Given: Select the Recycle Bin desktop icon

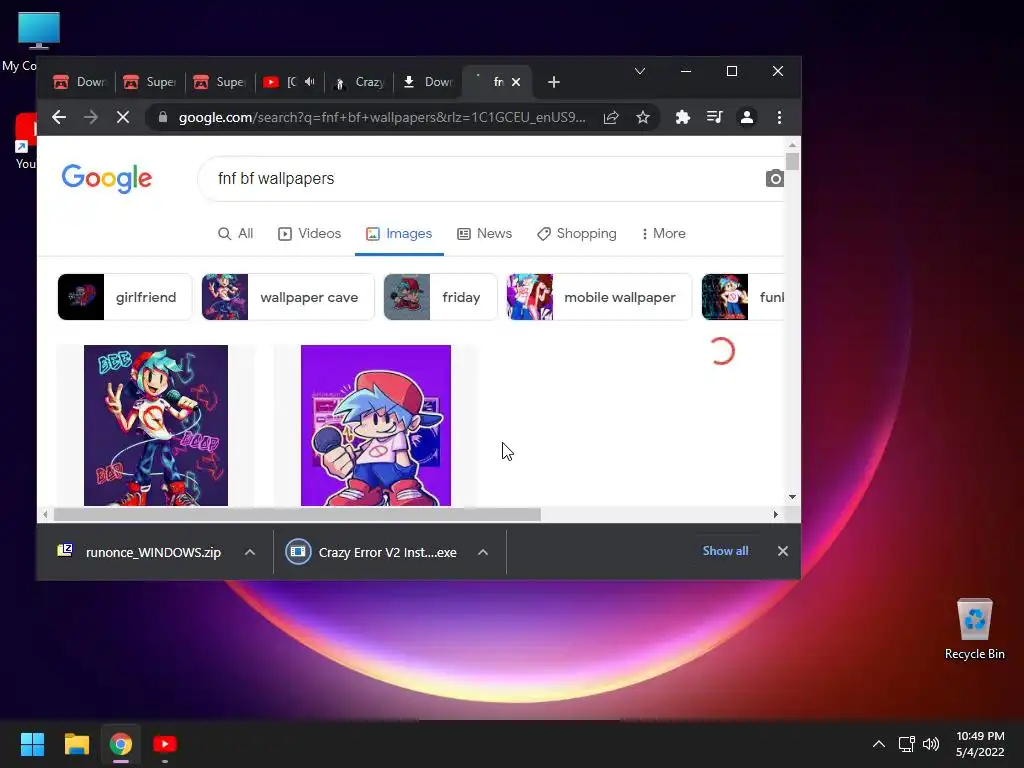Looking at the screenshot, I should pyautogui.click(x=974, y=629).
